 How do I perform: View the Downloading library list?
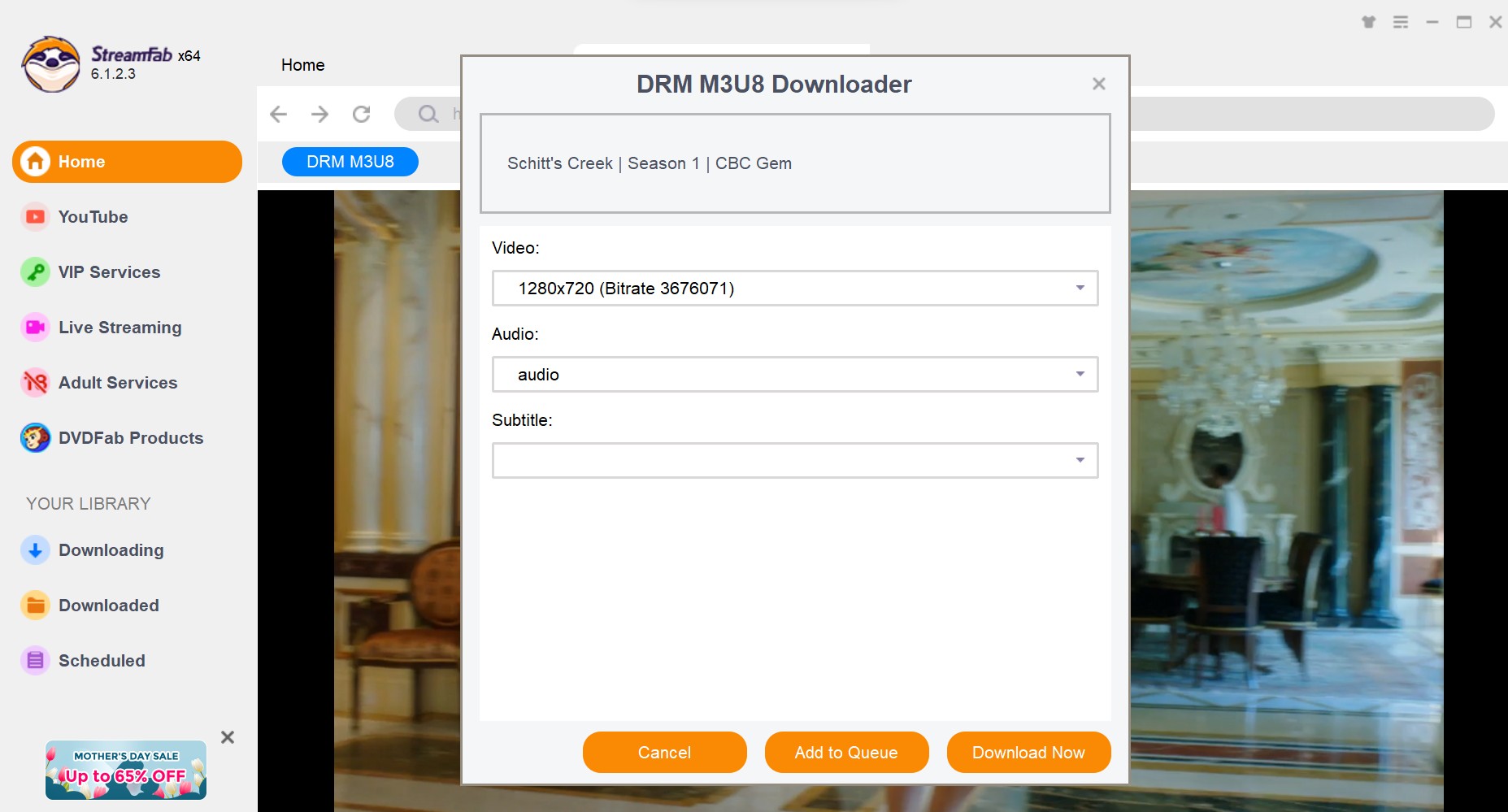111,550
